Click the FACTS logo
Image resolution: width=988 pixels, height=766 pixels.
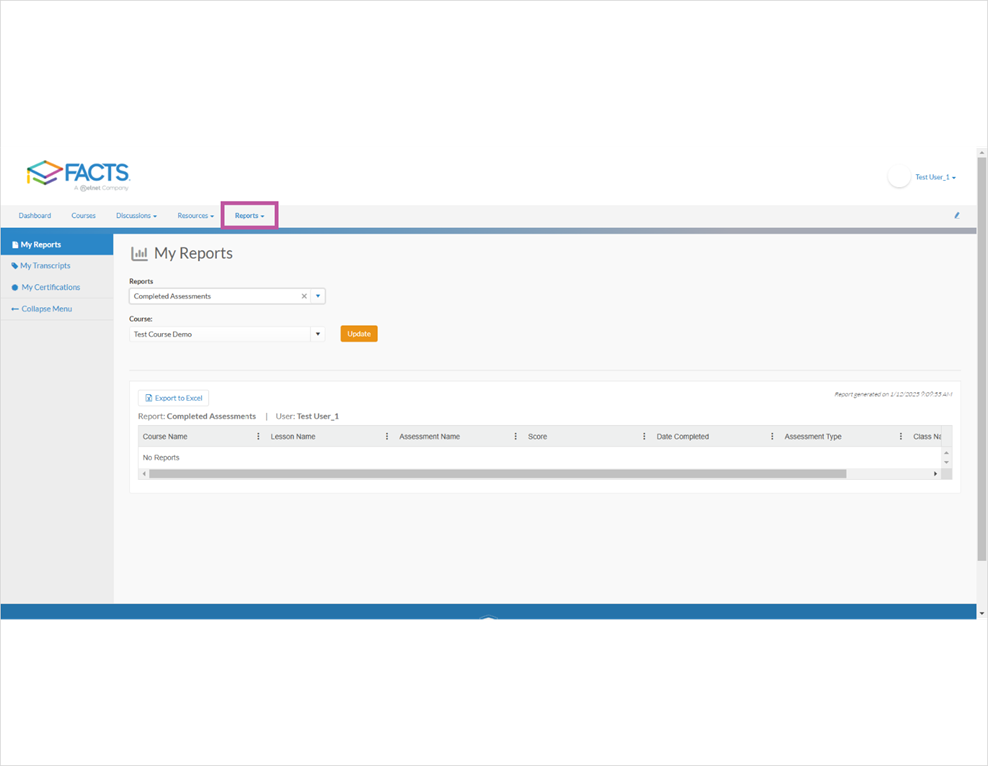[78, 174]
